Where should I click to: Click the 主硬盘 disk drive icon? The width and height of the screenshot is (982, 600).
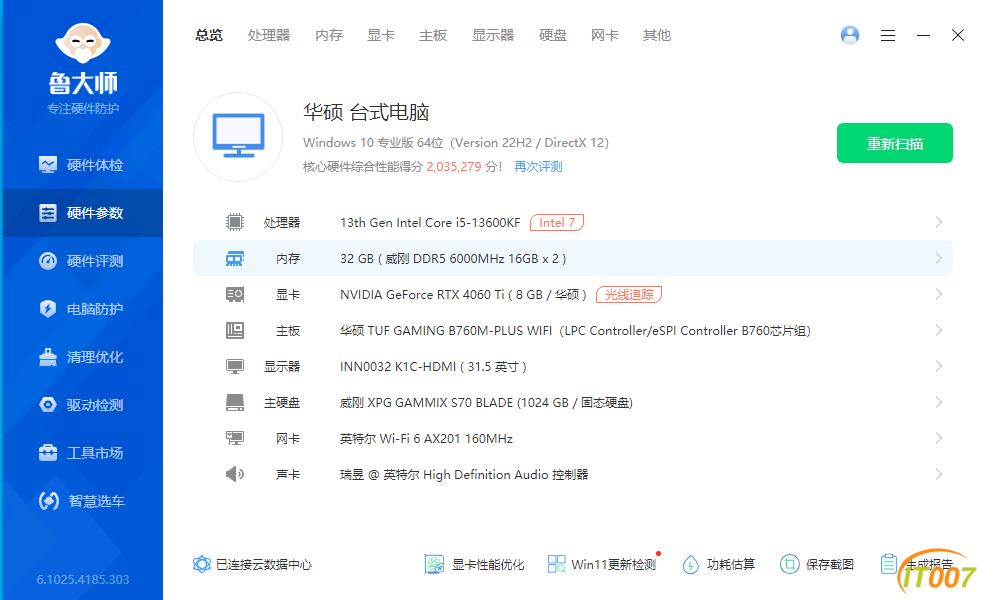point(235,402)
